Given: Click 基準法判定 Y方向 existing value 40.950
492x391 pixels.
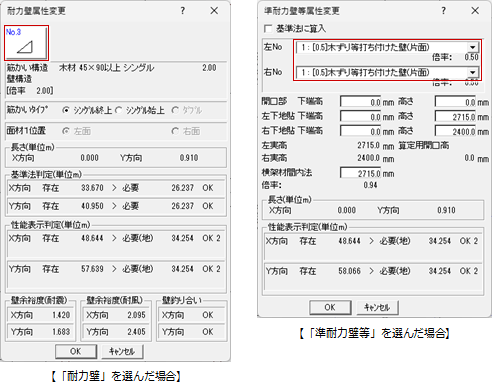Looking at the screenshot, I should (x=92, y=206).
